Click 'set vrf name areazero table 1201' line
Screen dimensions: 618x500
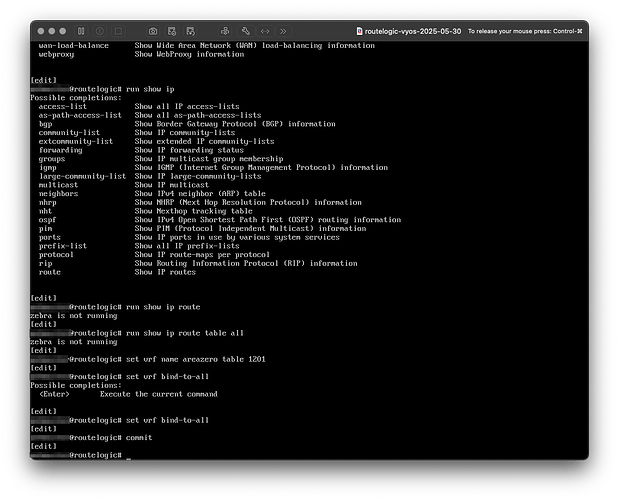[195, 359]
